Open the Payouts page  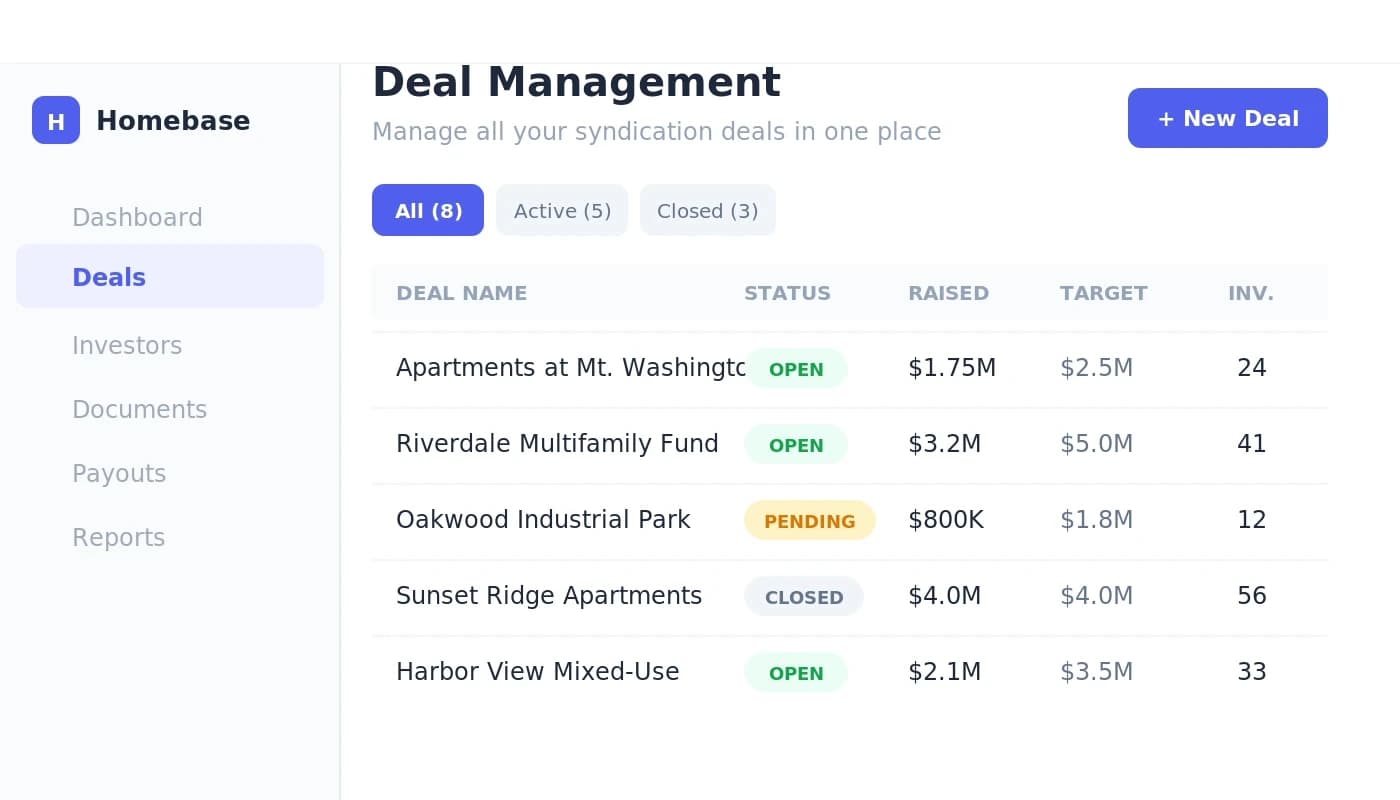click(x=119, y=473)
